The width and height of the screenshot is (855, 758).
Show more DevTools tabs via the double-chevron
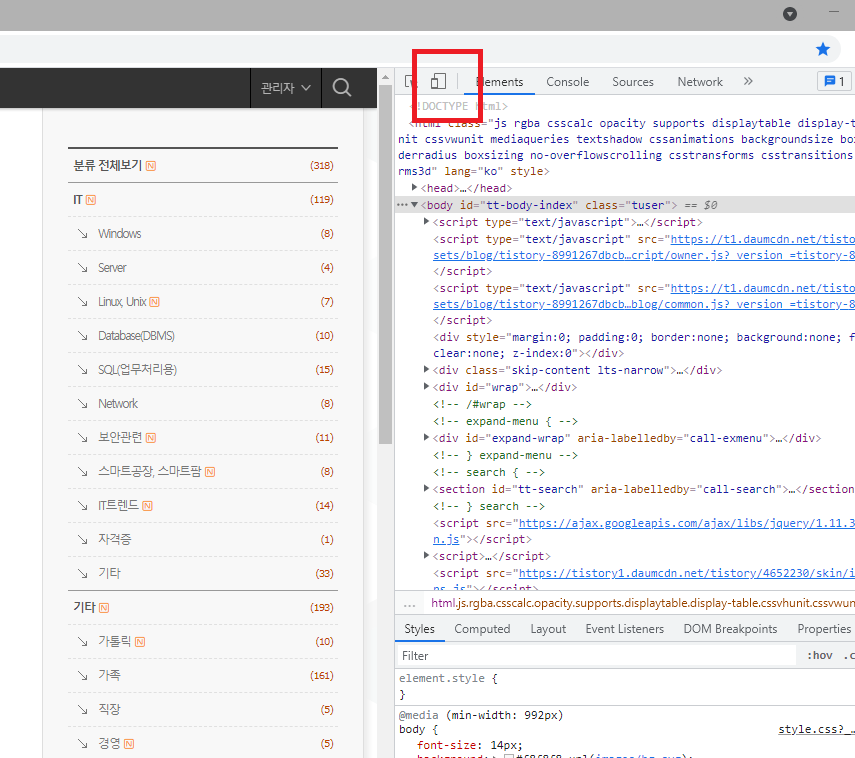(x=748, y=81)
